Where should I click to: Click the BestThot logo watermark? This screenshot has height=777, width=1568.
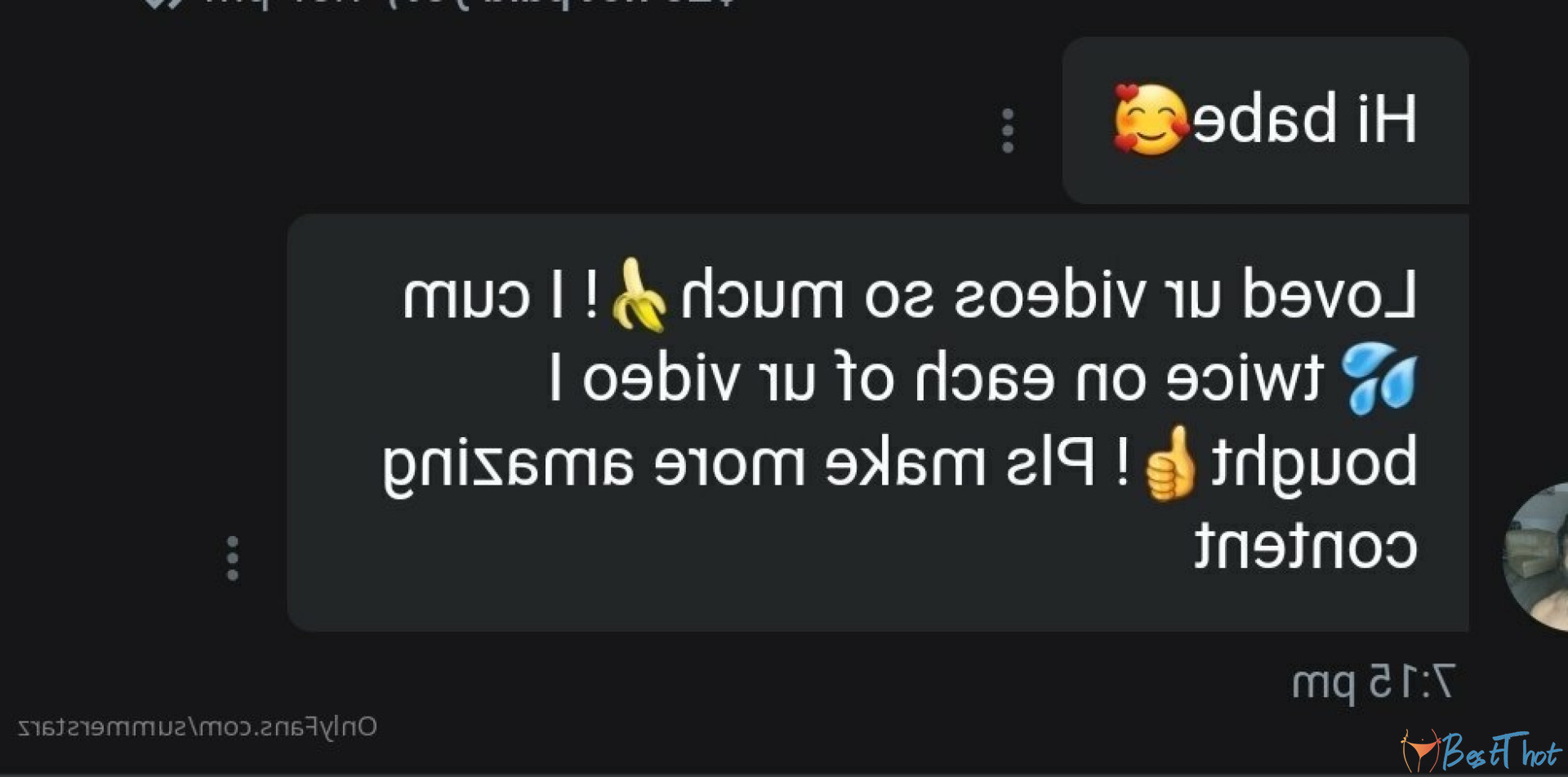pos(1480,750)
